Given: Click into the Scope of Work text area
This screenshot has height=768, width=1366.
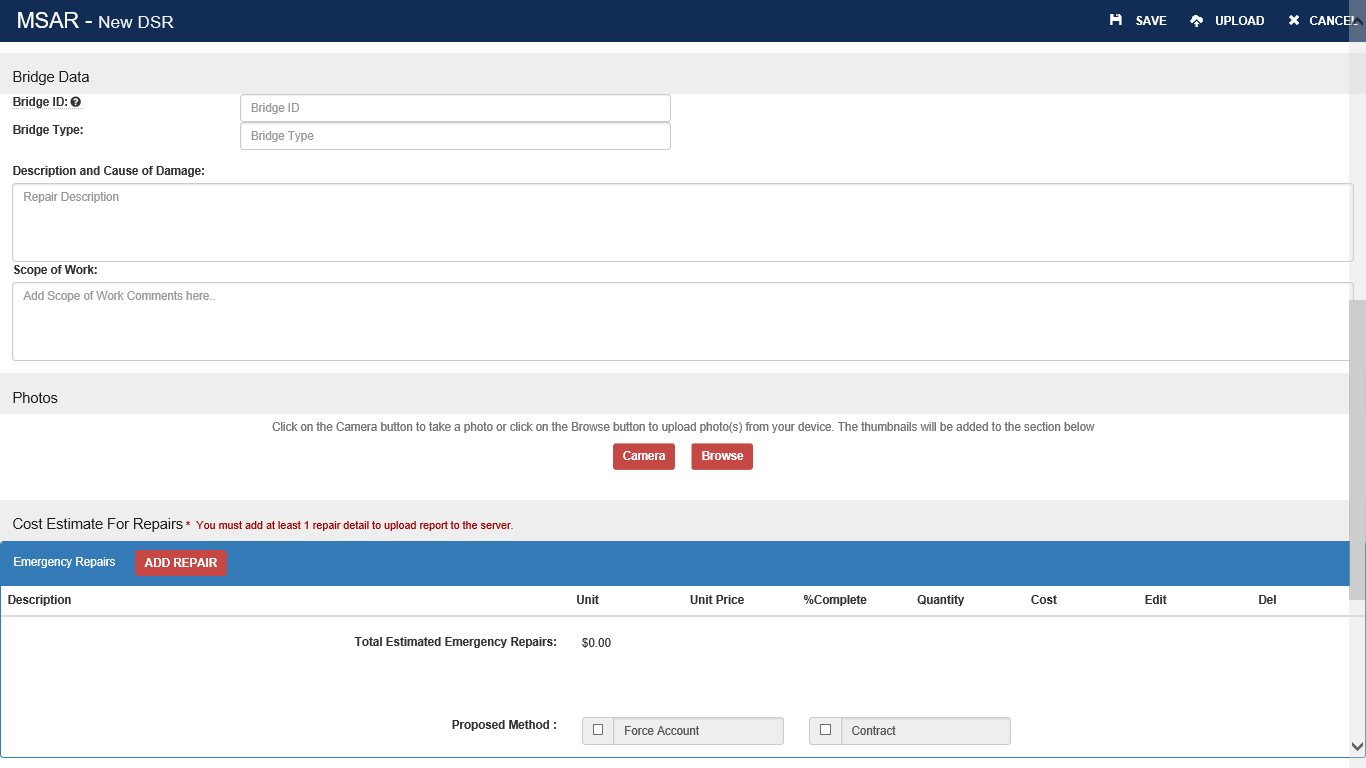Looking at the screenshot, I should [682, 321].
